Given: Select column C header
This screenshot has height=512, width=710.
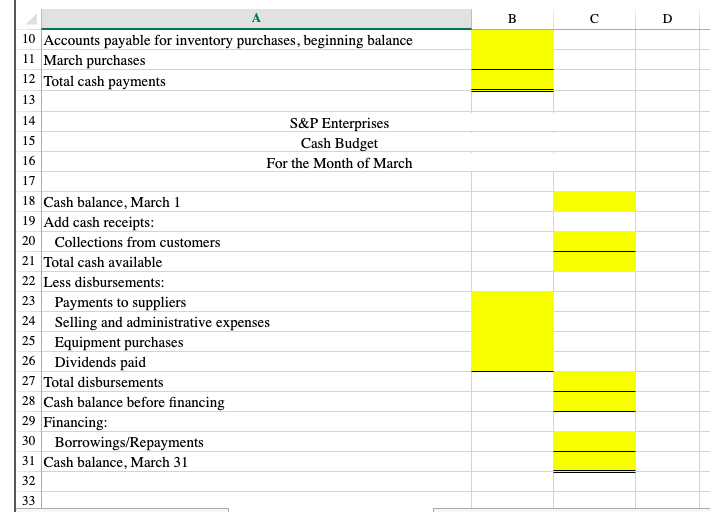Looking at the screenshot, I should 594,19.
